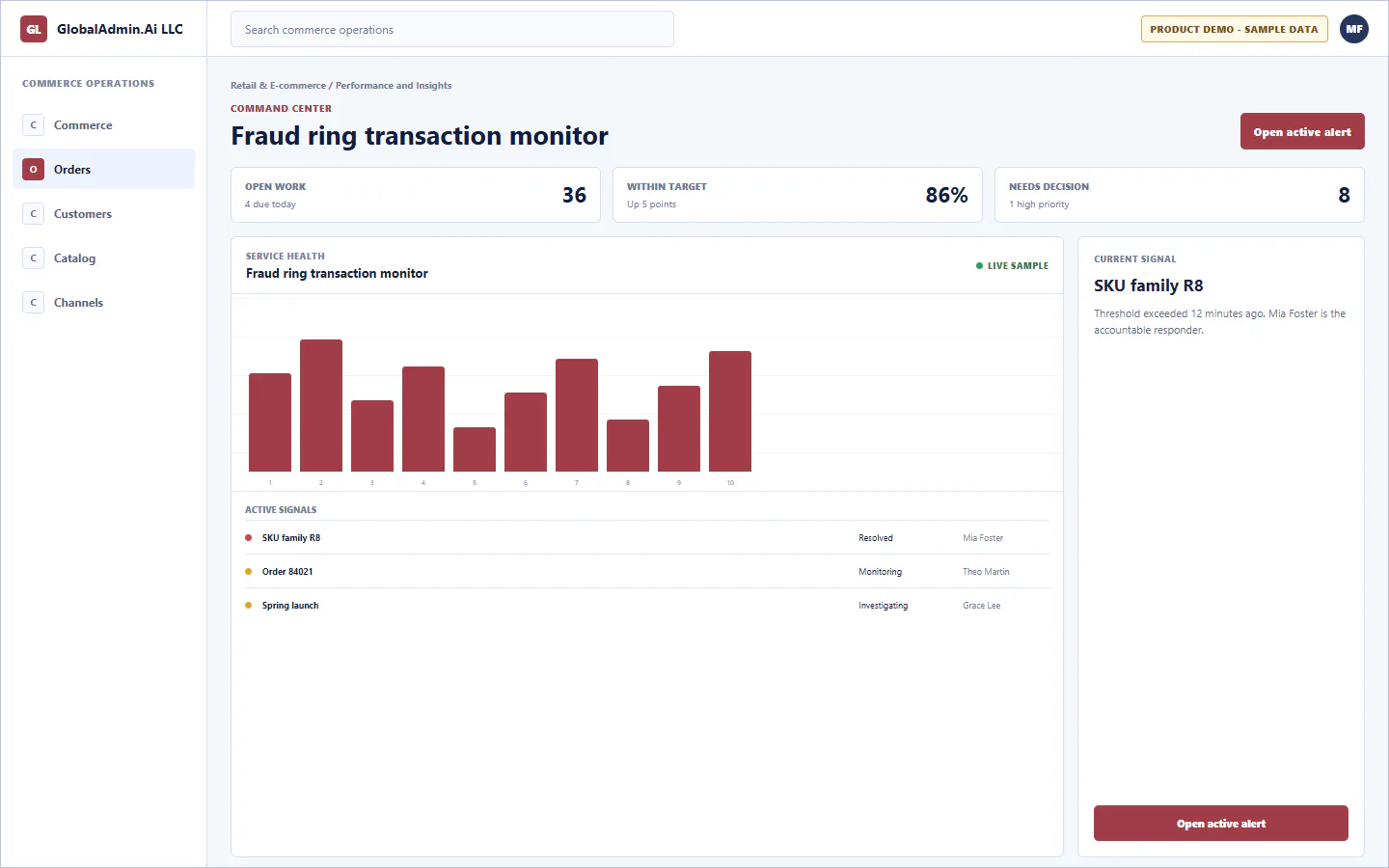This screenshot has width=1389, height=868.
Task: Open the Catalog menu item
Action: 104,258
